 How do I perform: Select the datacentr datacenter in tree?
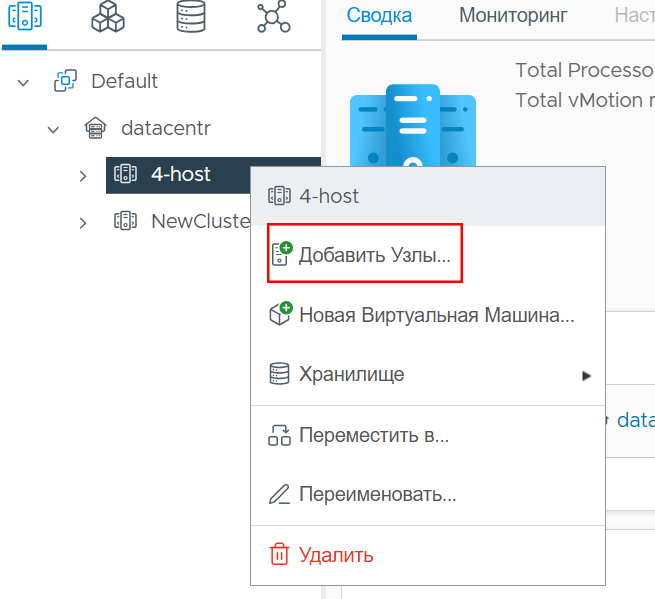point(165,128)
